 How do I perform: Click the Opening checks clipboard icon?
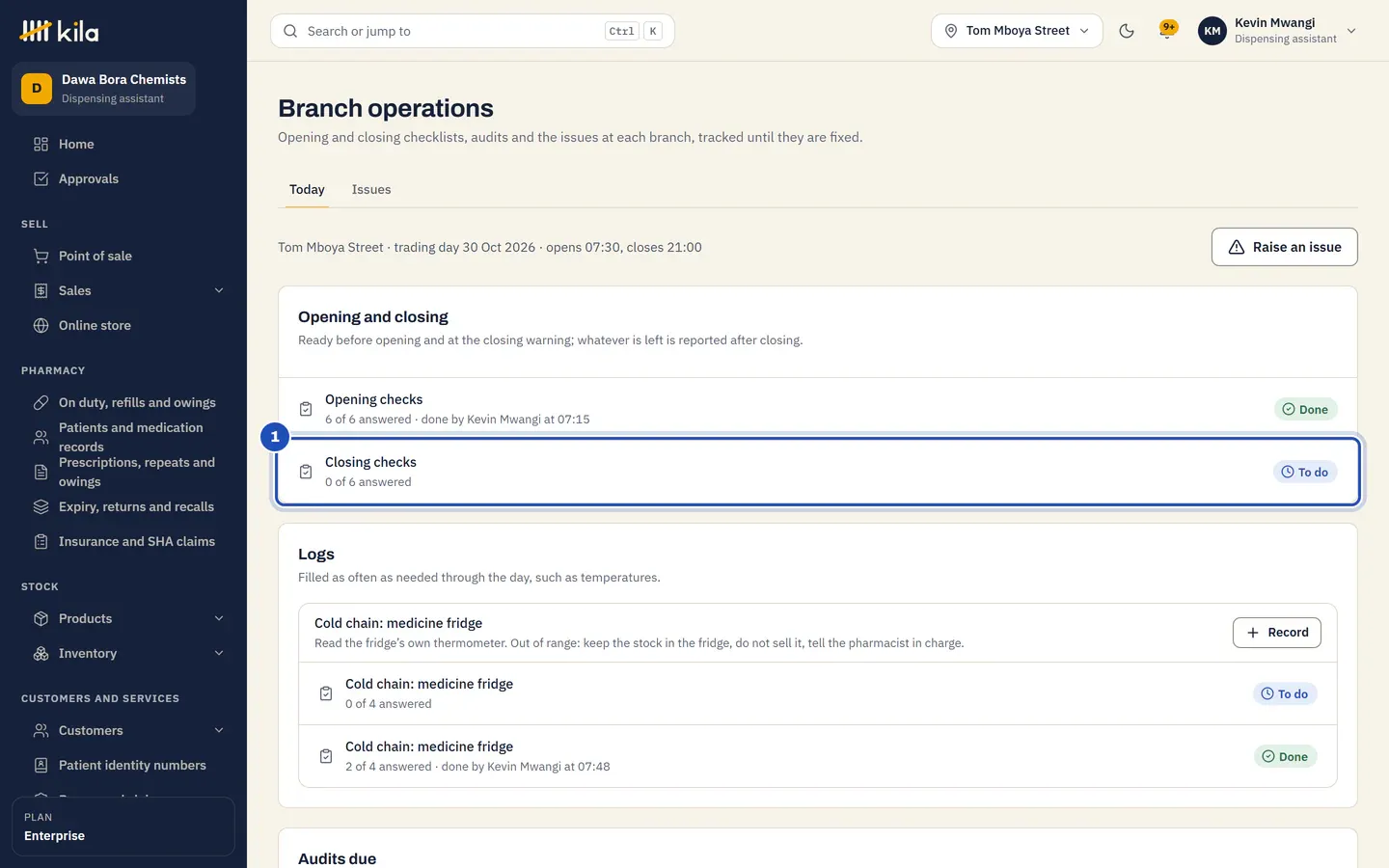[306, 409]
